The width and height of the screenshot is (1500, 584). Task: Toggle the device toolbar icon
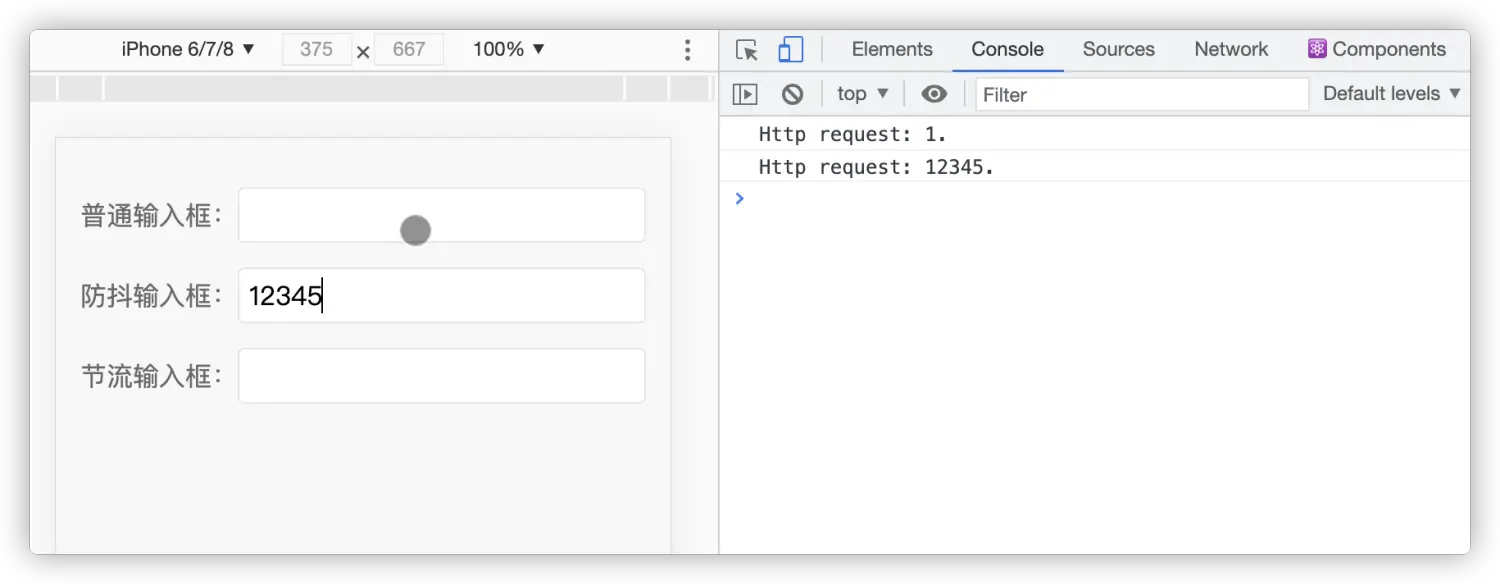coord(791,50)
